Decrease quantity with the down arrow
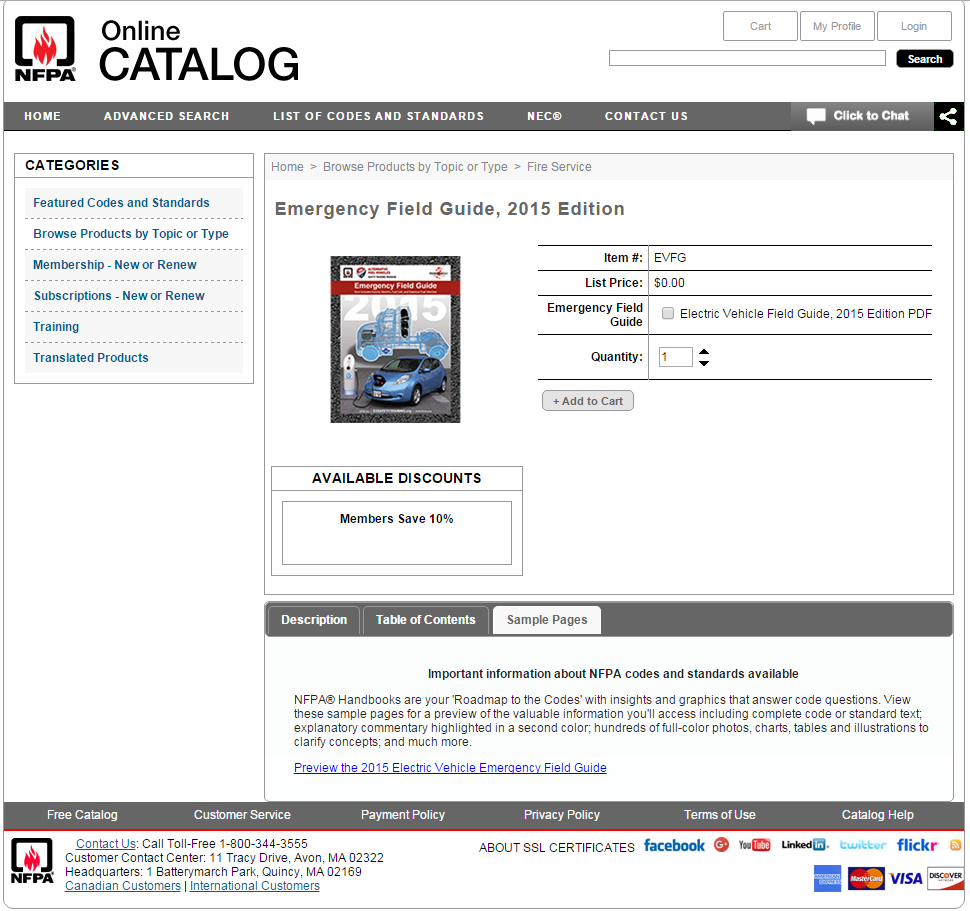 [x=704, y=363]
